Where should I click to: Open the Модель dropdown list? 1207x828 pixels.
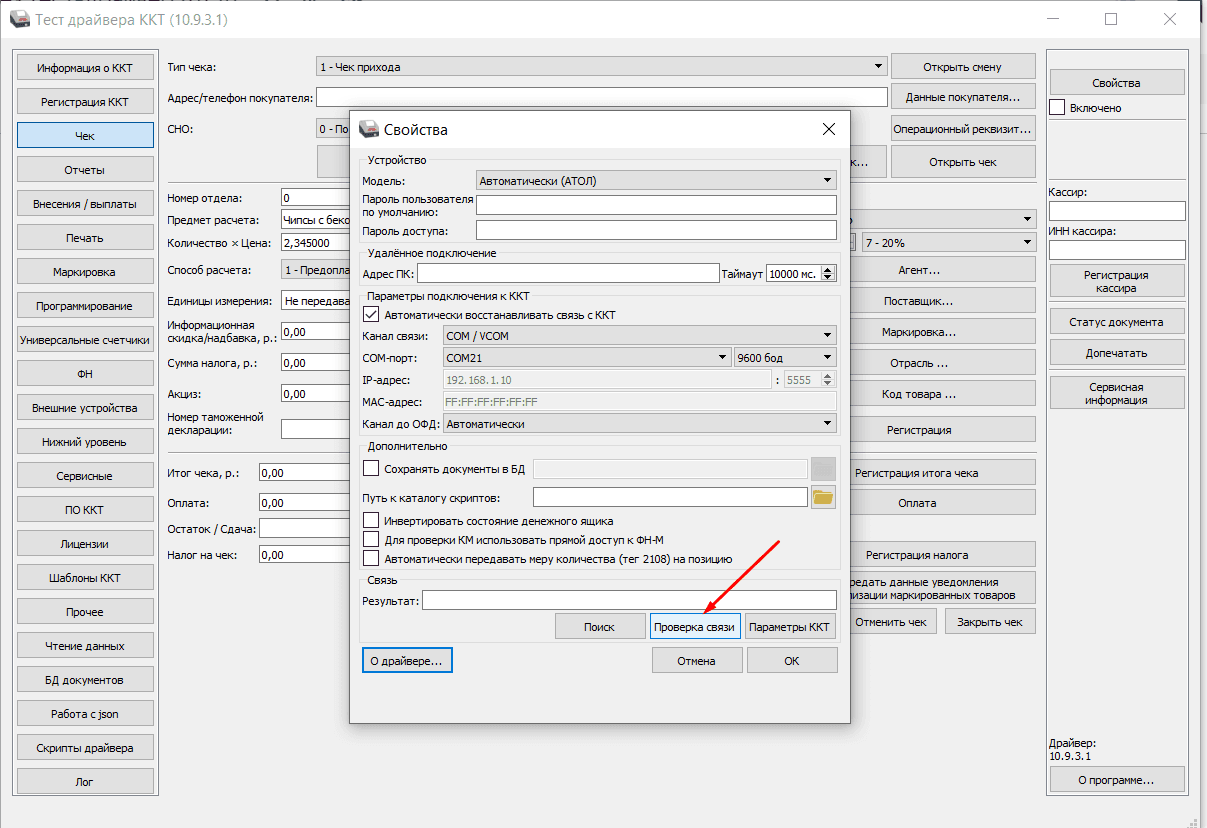coord(656,181)
